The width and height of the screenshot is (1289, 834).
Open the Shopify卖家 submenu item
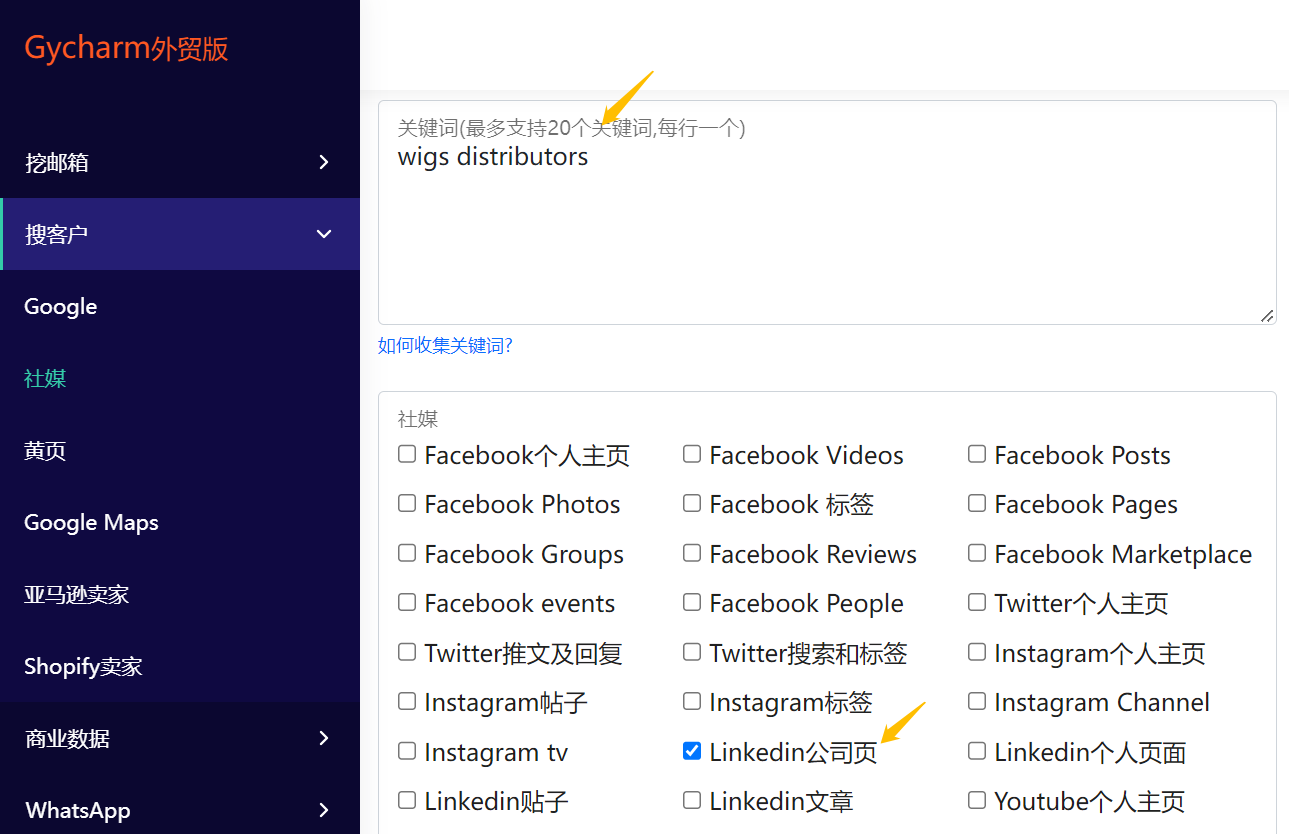click(83, 666)
